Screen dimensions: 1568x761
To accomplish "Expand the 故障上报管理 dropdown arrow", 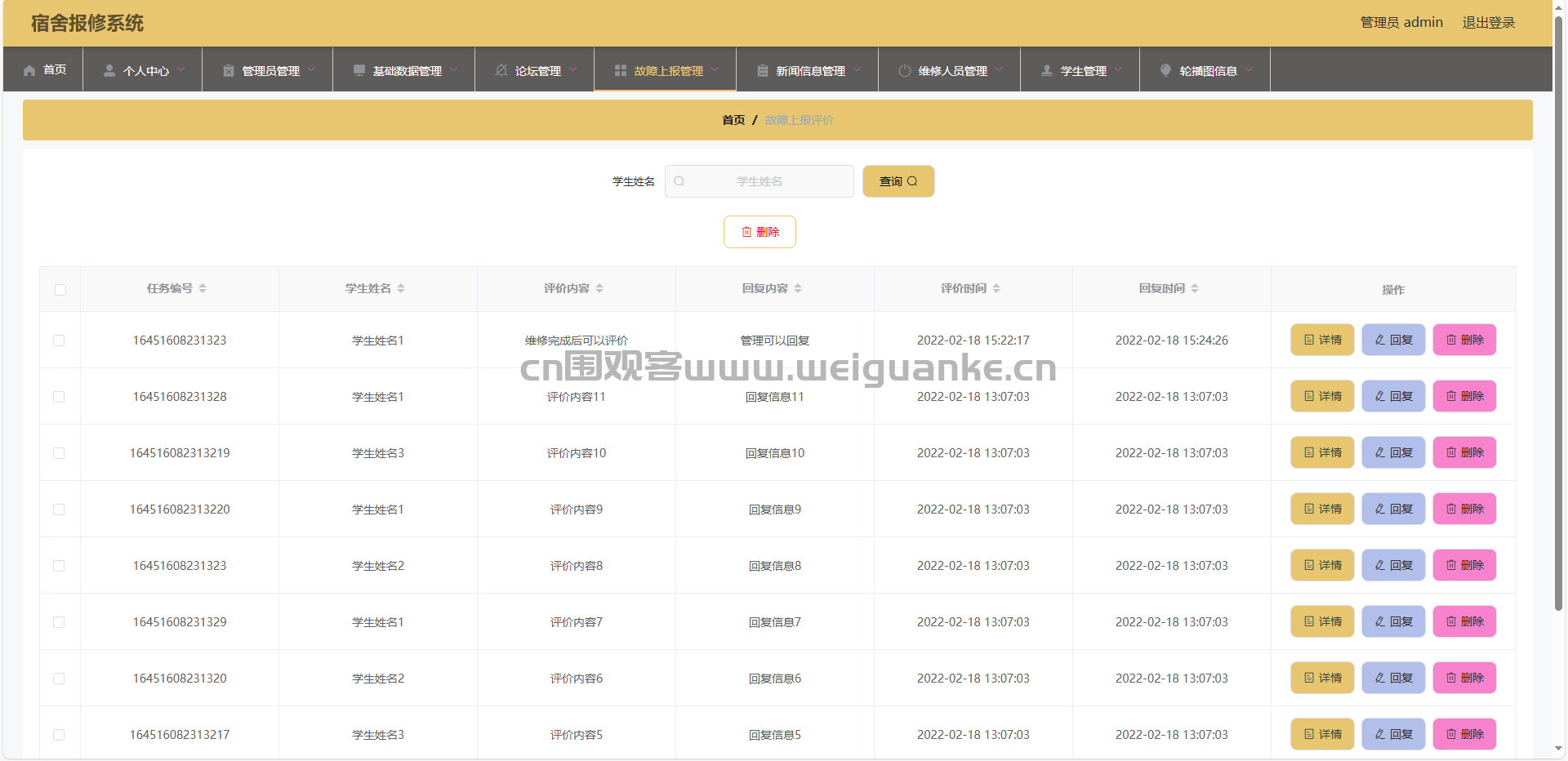I will [x=715, y=69].
